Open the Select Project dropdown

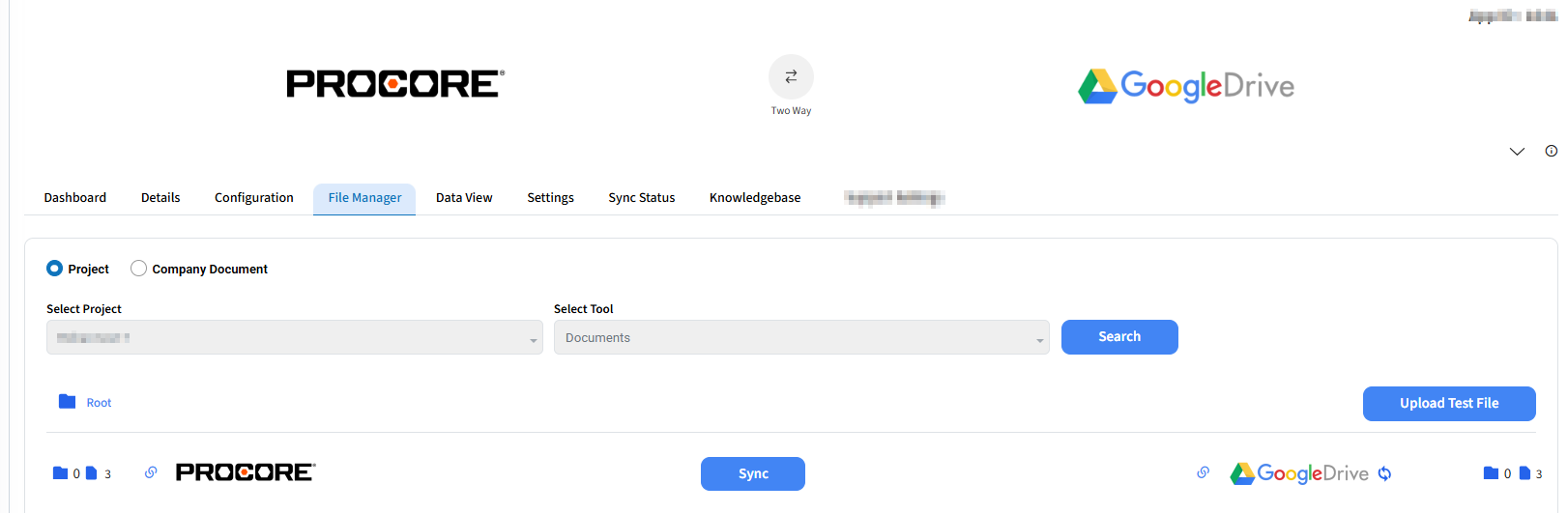click(x=294, y=337)
